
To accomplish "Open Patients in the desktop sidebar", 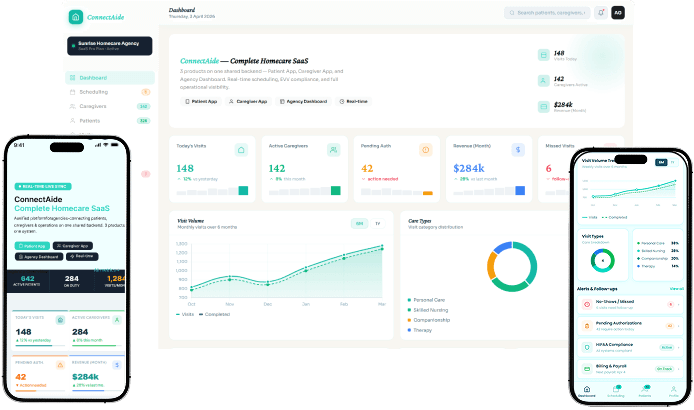I will [x=110, y=120].
